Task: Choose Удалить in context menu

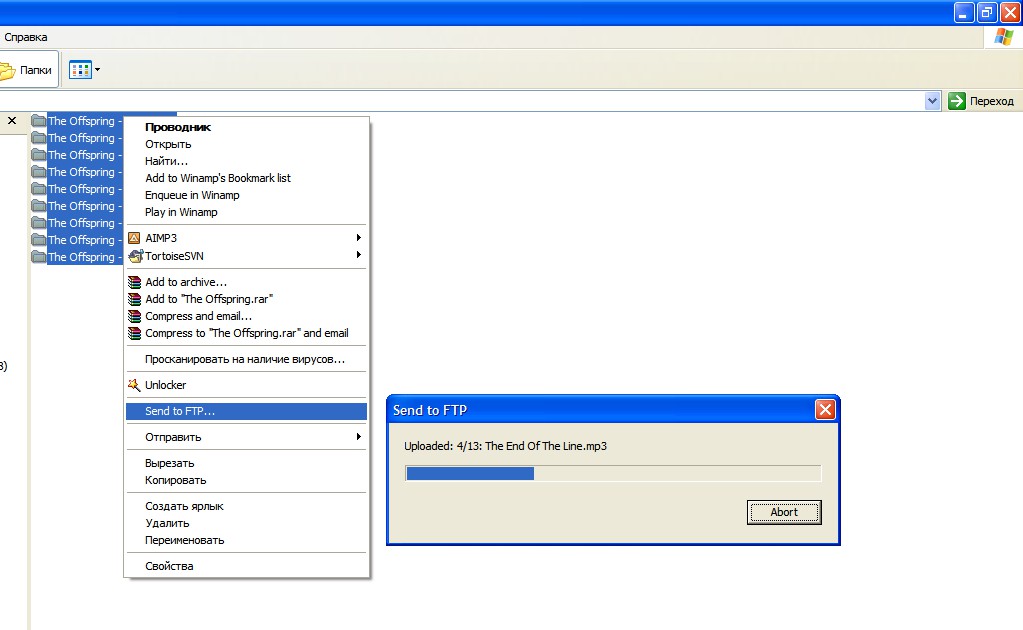Action: pyautogui.click(x=247, y=523)
